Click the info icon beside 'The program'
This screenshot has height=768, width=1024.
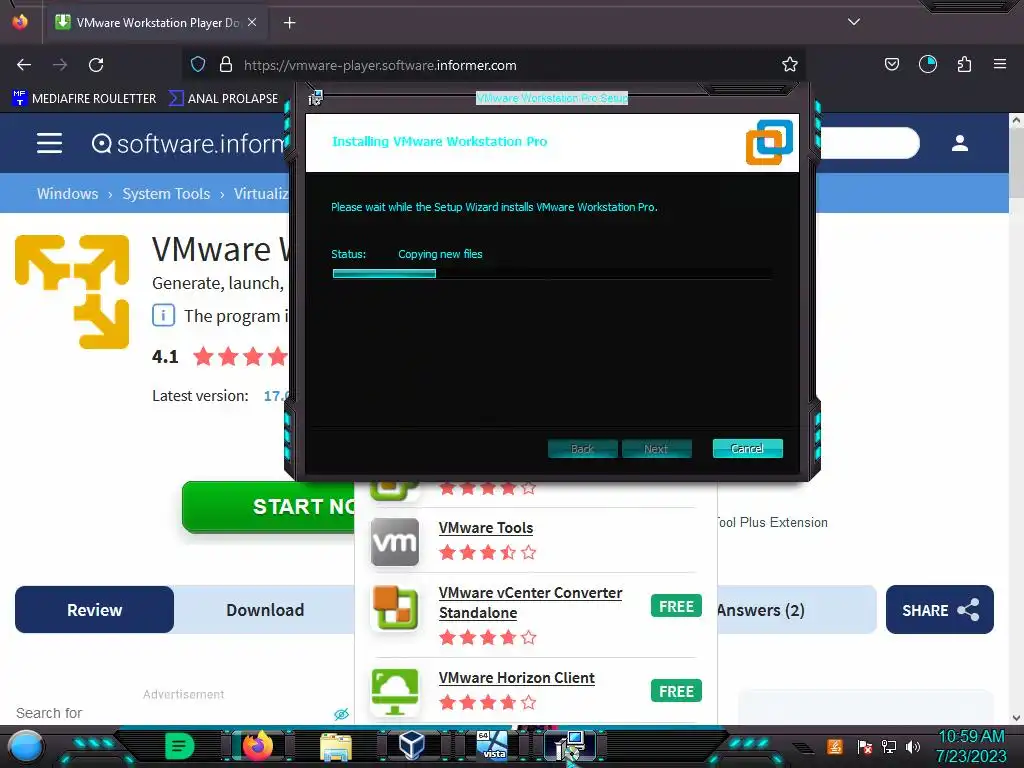(x=163, y=315)
